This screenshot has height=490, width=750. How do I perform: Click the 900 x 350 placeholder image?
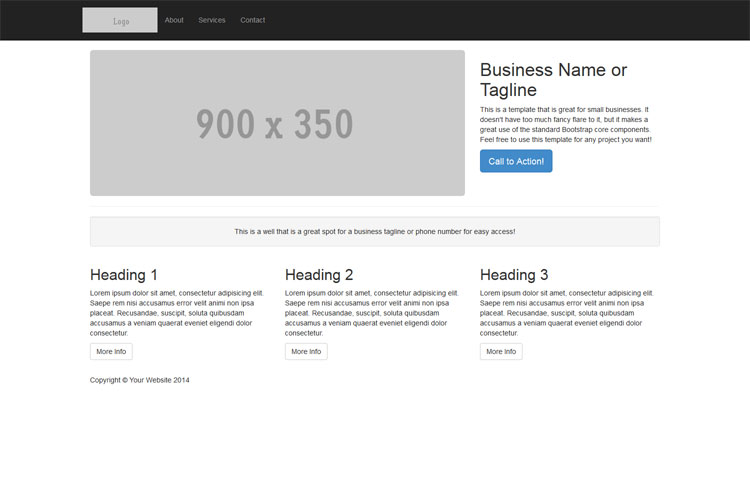coord(277,123)
